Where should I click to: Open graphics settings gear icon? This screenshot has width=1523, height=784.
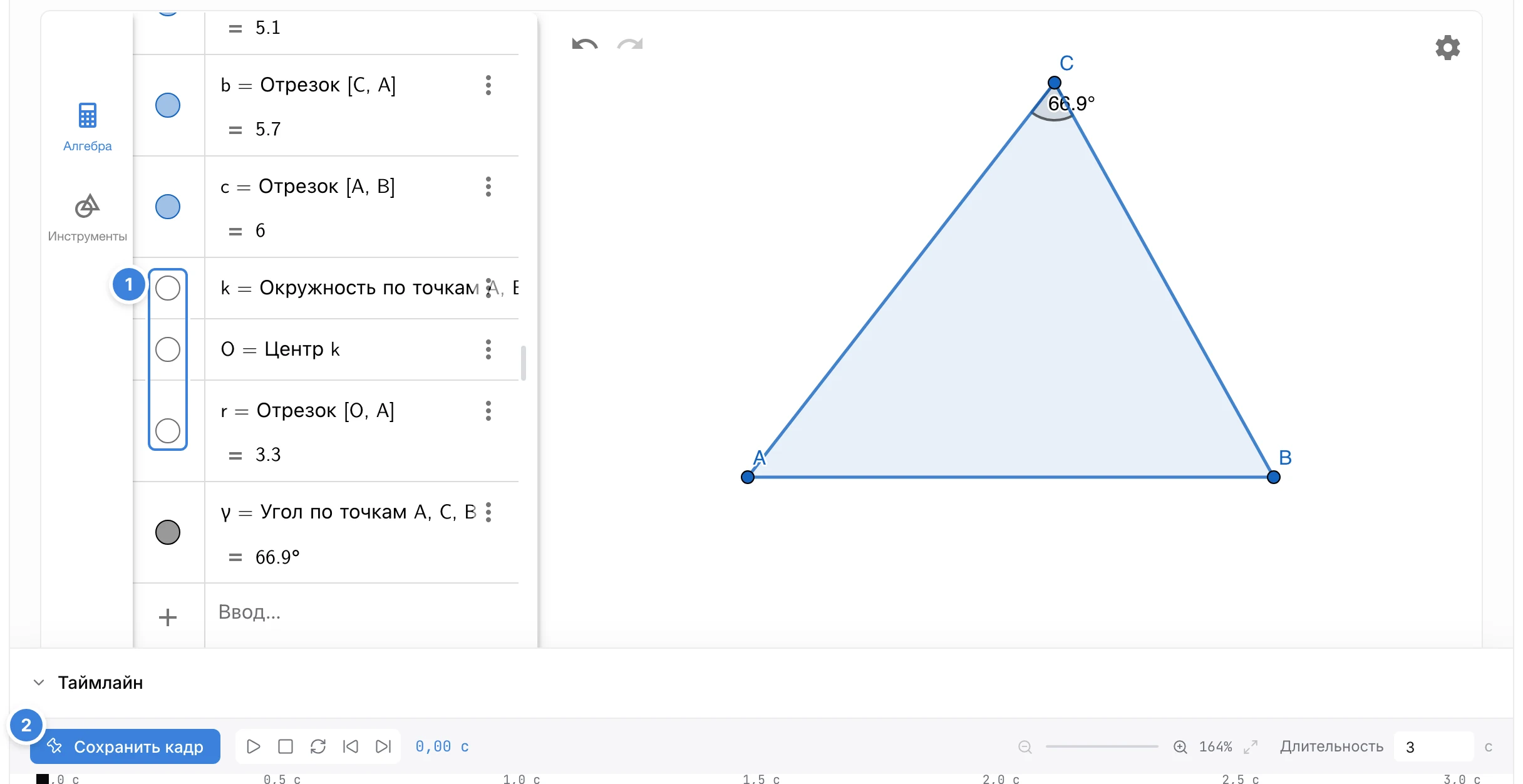[1447, 48]
